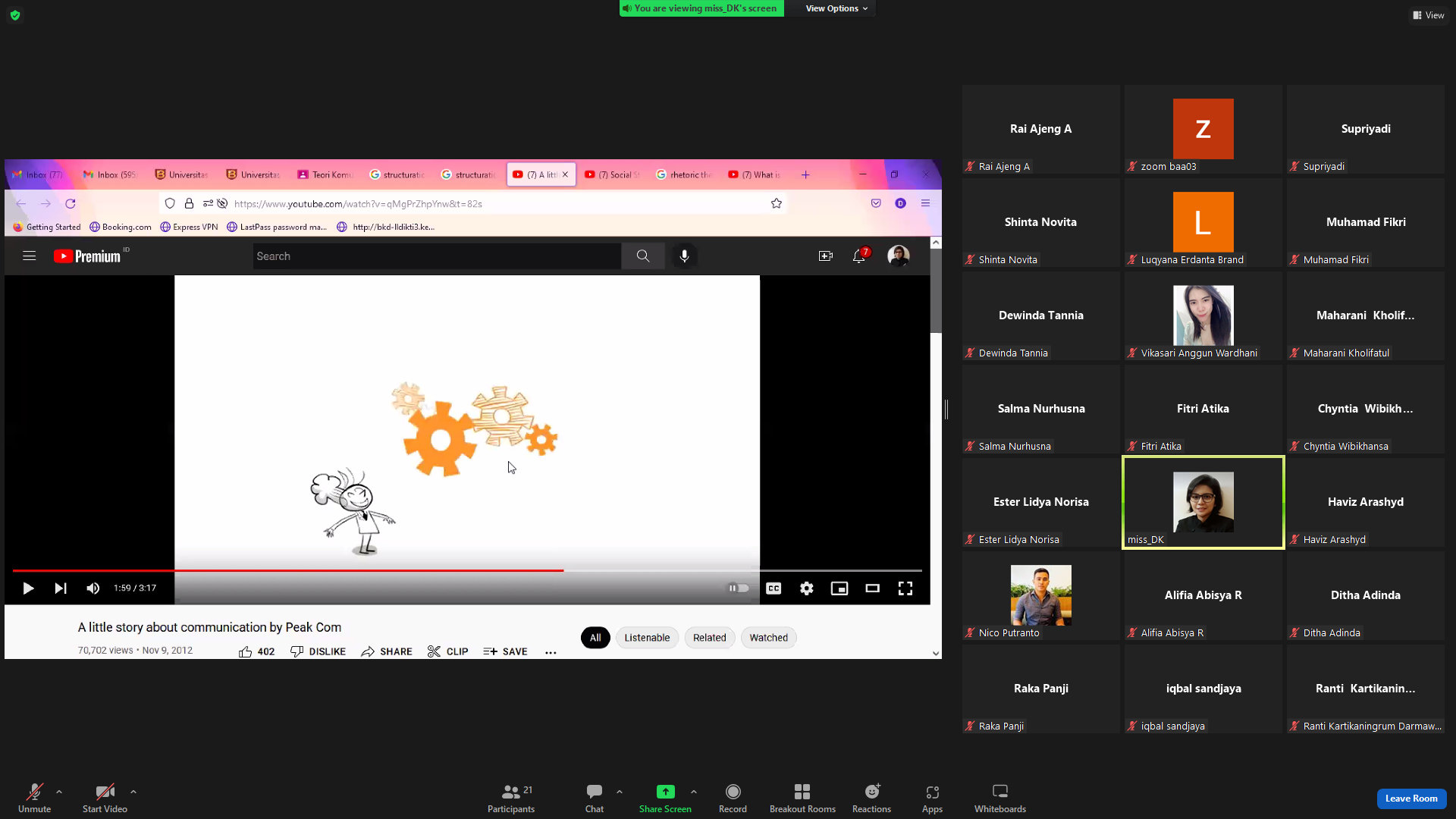The height and width of the screenshot is (819, 1456).
Task: Click SAVE to add to playlist
Action: (505, 651)
